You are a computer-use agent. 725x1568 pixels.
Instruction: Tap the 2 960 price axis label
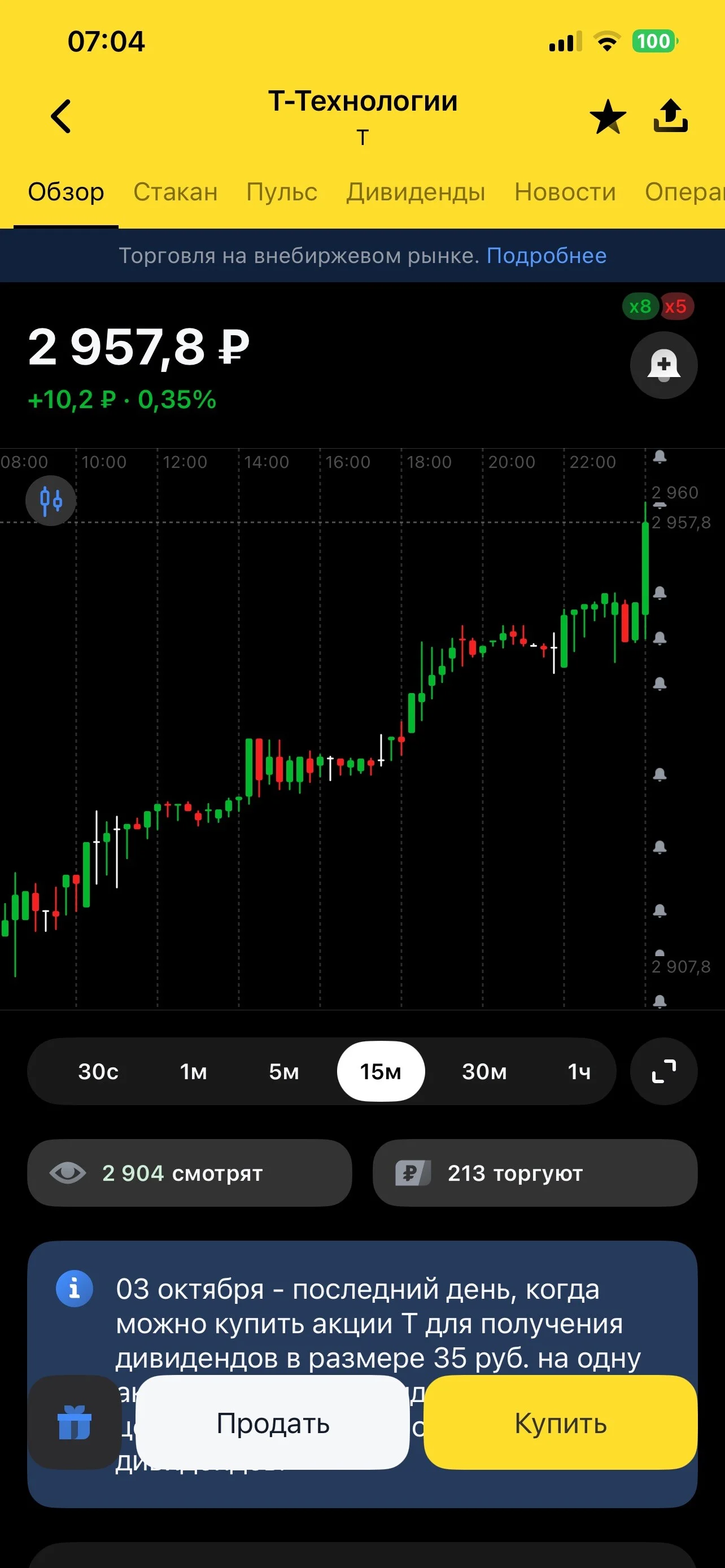(675, 492)
